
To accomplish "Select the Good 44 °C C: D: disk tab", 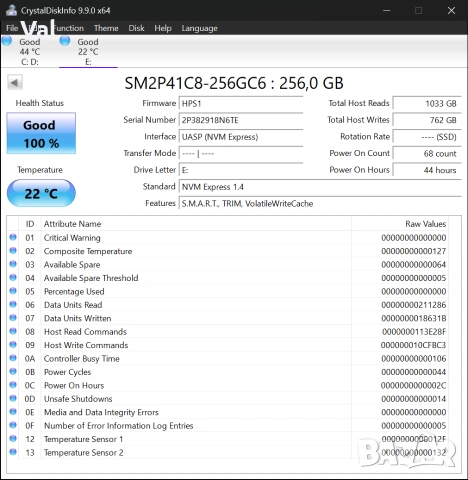I will click(x=29, y=51).
